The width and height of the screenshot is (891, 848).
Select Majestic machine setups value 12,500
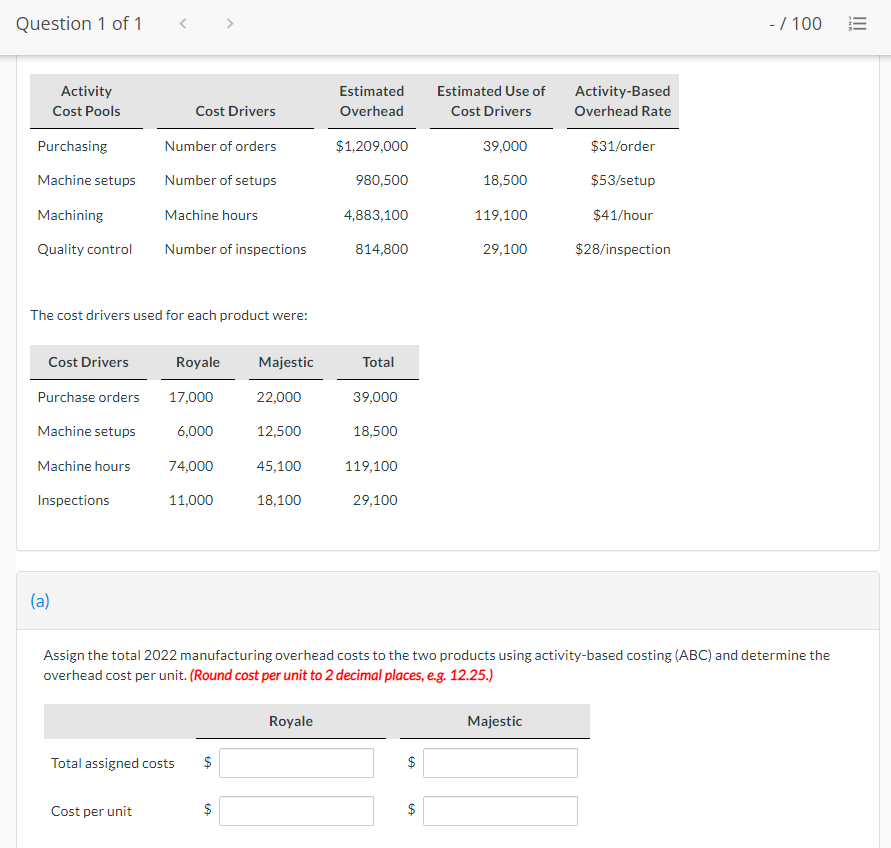coord(278,431)
